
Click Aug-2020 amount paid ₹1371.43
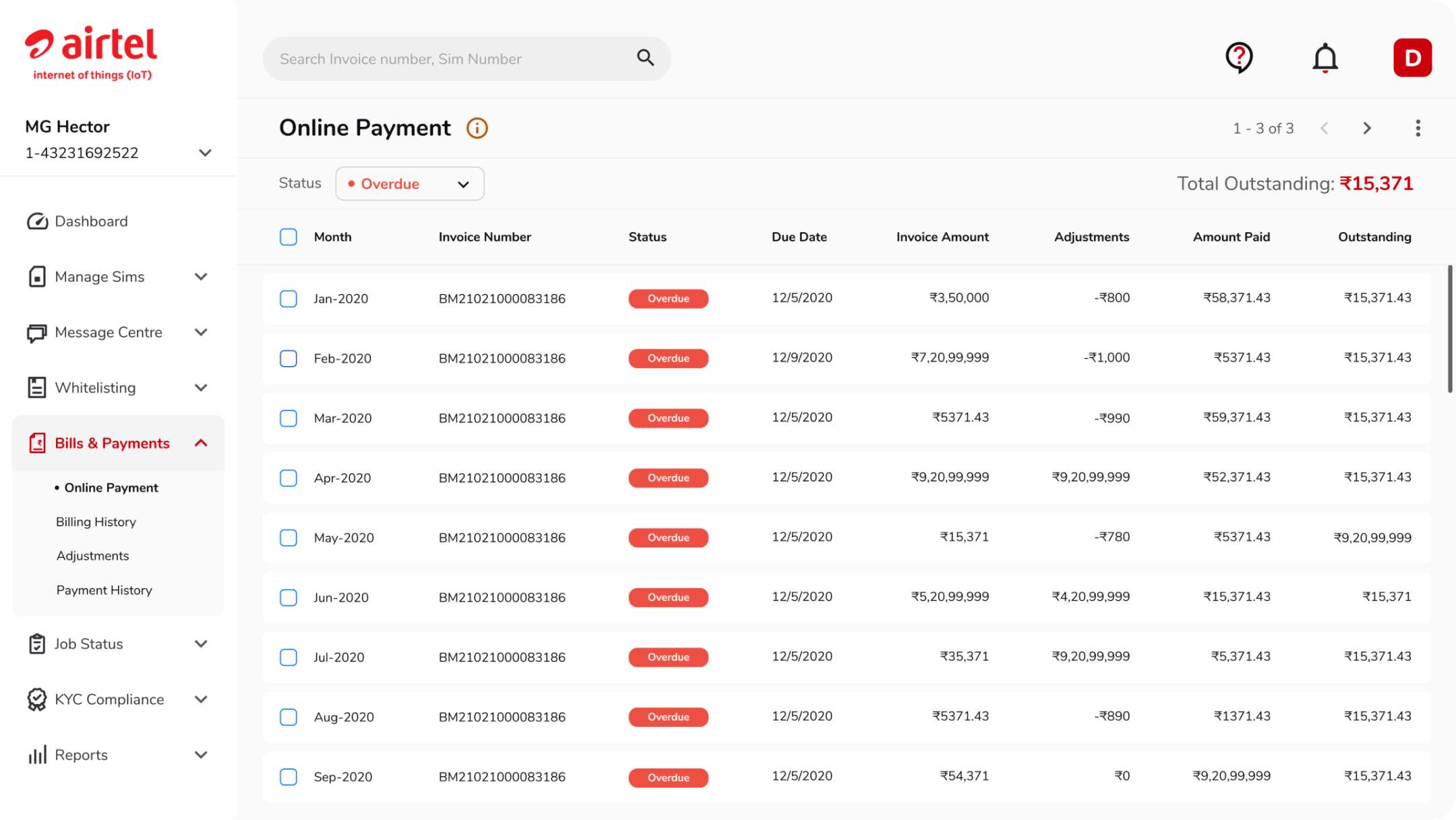coord(1242,716)
